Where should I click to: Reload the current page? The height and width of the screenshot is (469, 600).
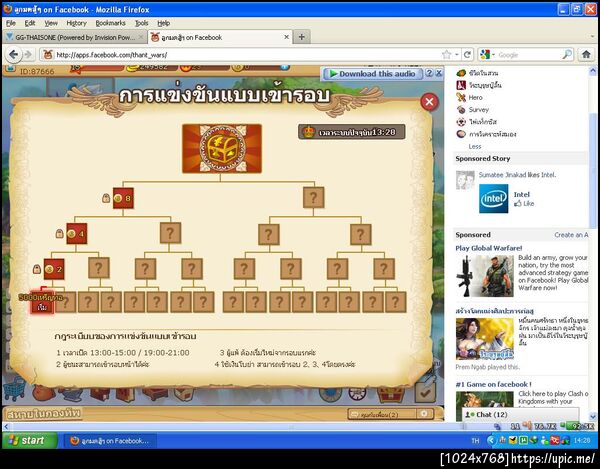[467, 55]
